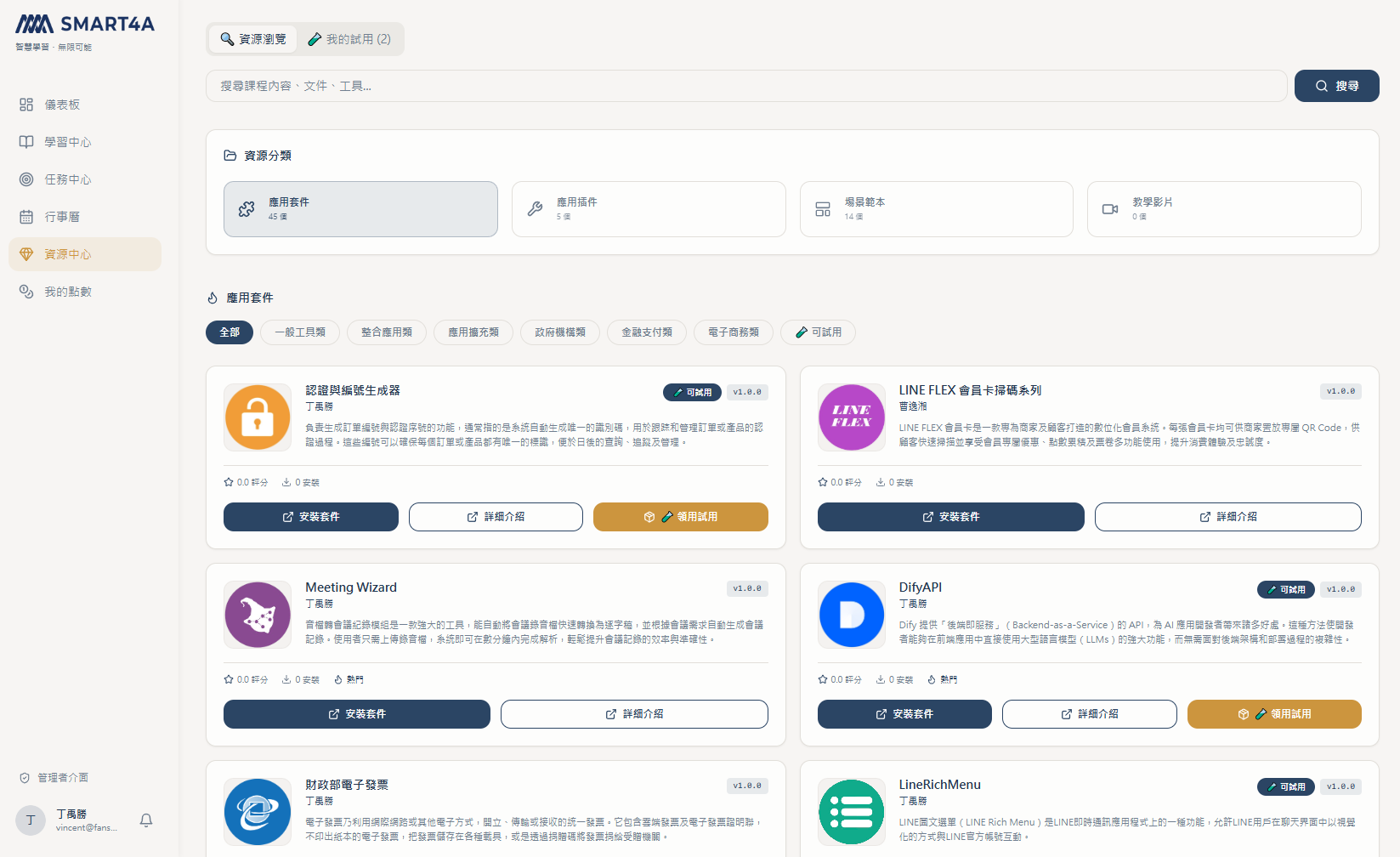Select the 應用套件 category card
This screenshot has width=1400, height=857.
tap(360, 209)
